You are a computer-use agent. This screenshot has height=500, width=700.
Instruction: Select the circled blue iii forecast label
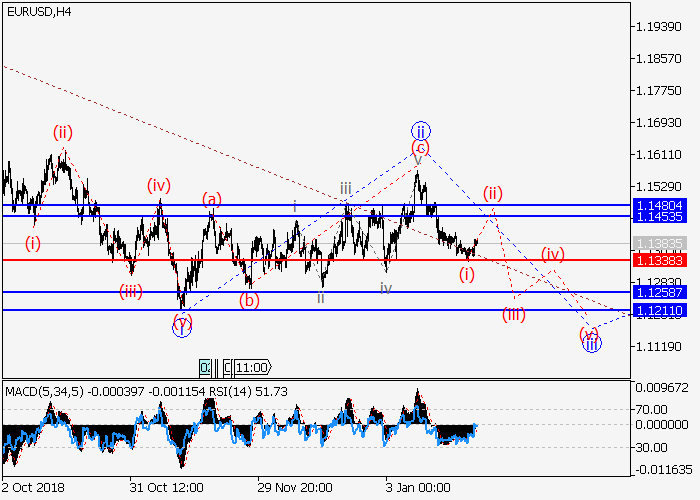591,344
